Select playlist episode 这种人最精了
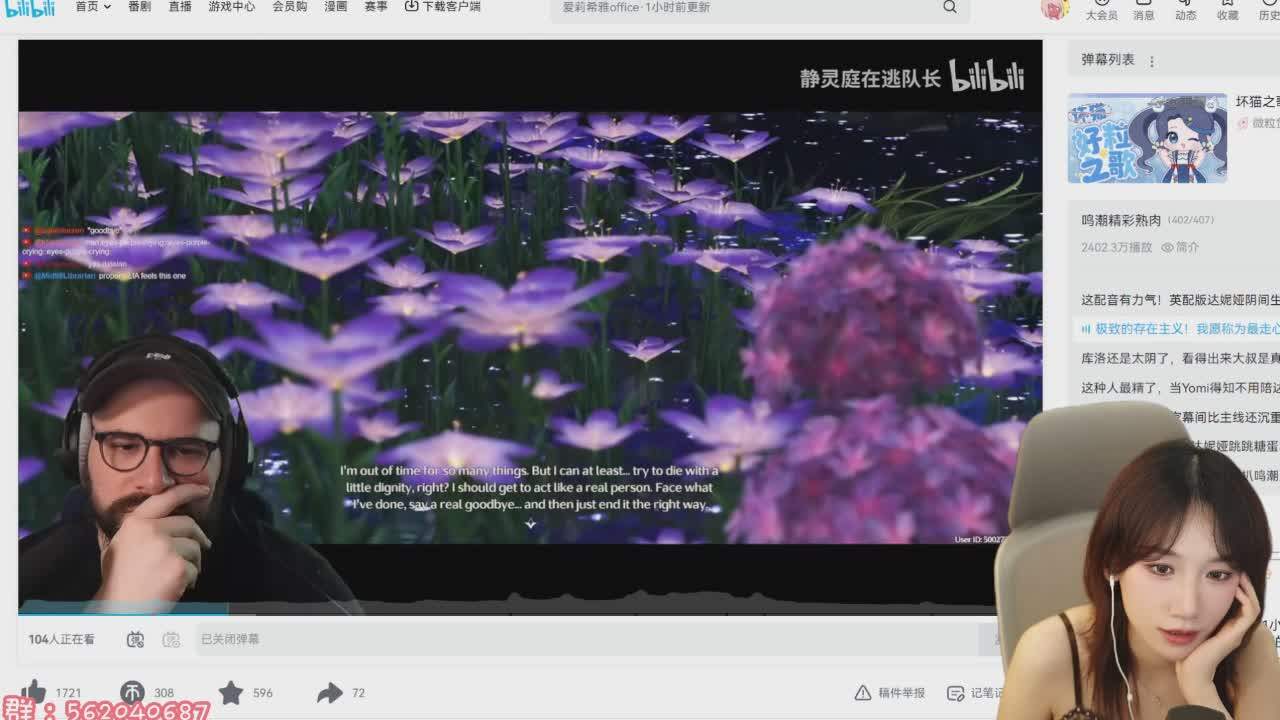This screenshot has width=1280, height=720. pyautogui.click(x=1180, y=387)
